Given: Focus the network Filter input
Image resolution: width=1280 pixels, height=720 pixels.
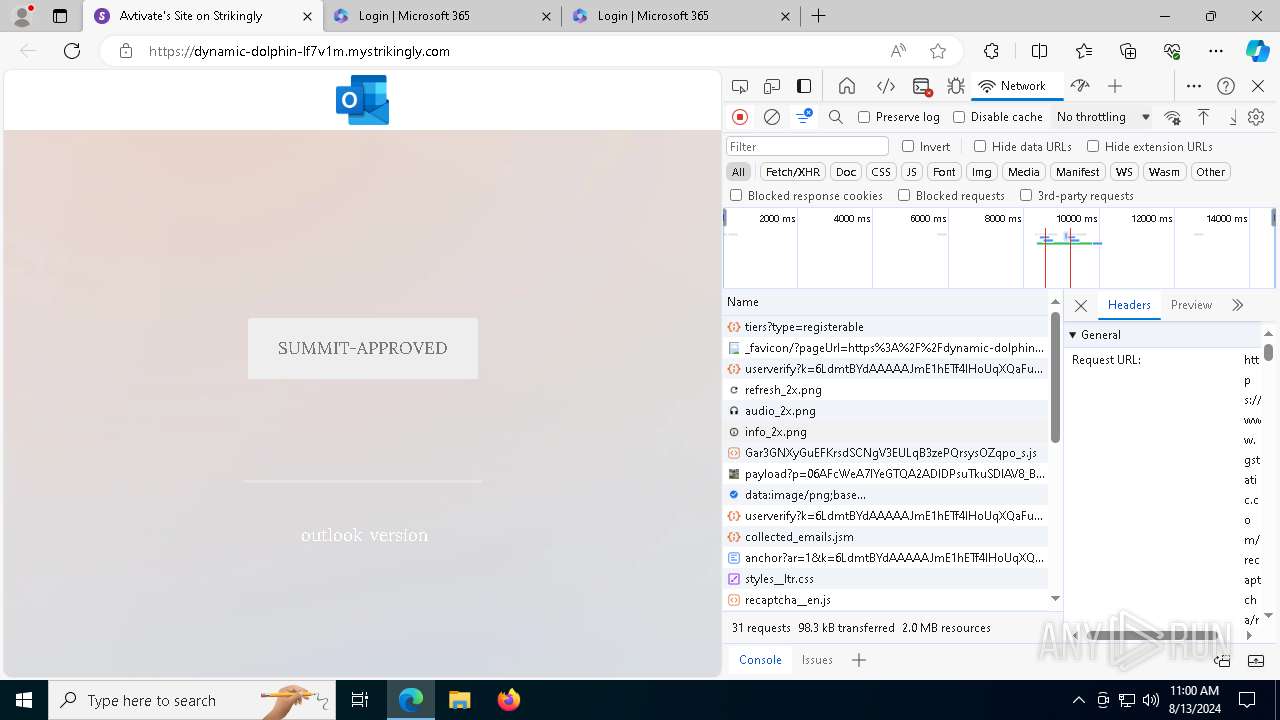Looking at the screenshot, I should (807, 146).
